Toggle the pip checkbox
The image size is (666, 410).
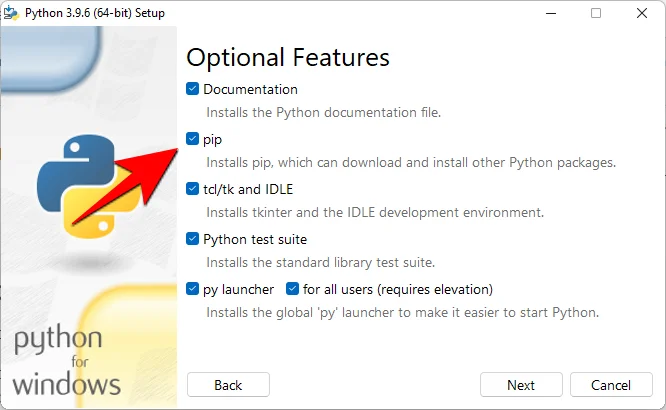coord(192,139)
